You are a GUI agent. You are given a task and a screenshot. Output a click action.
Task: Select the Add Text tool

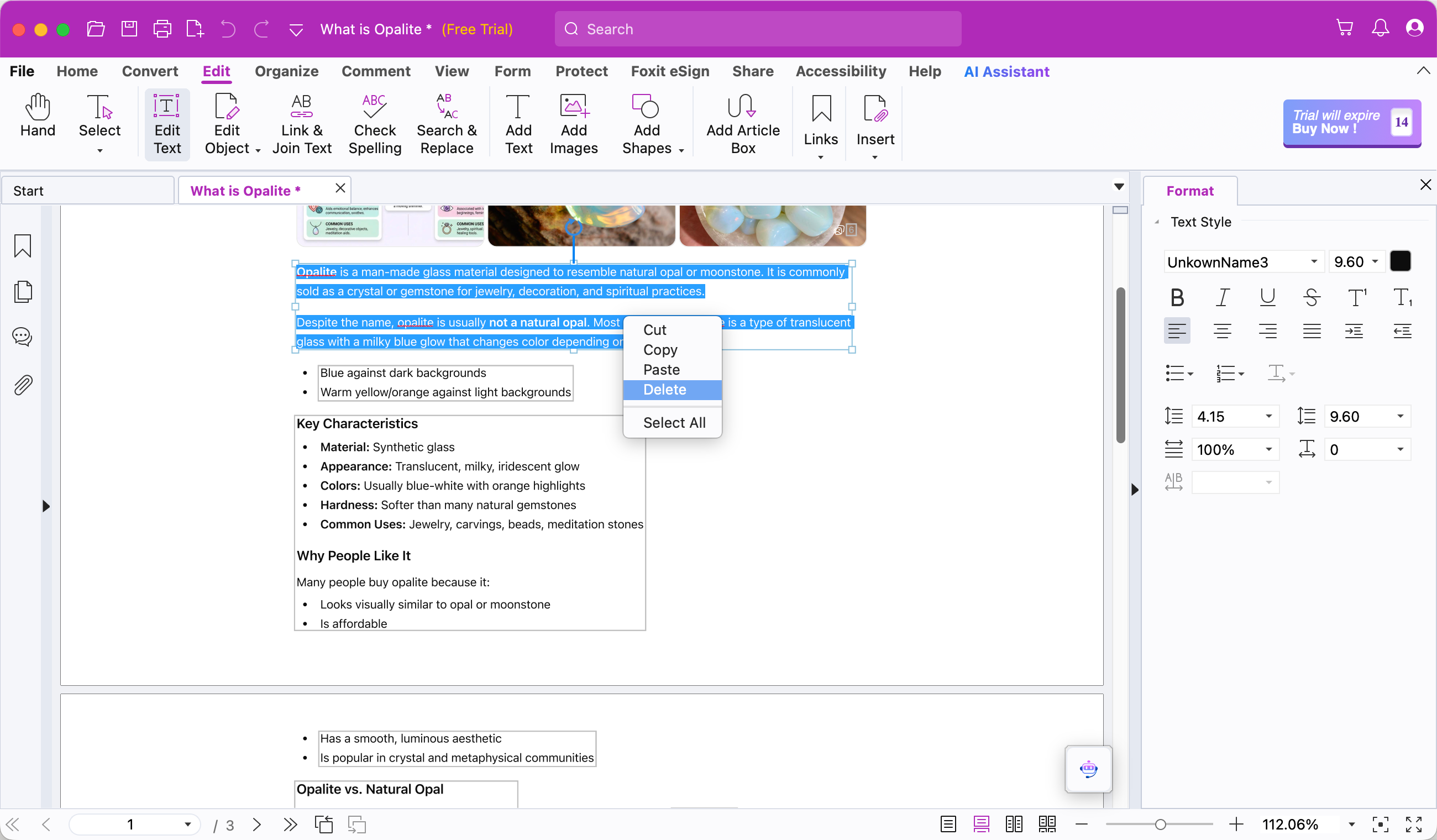(x=518, y=124)
